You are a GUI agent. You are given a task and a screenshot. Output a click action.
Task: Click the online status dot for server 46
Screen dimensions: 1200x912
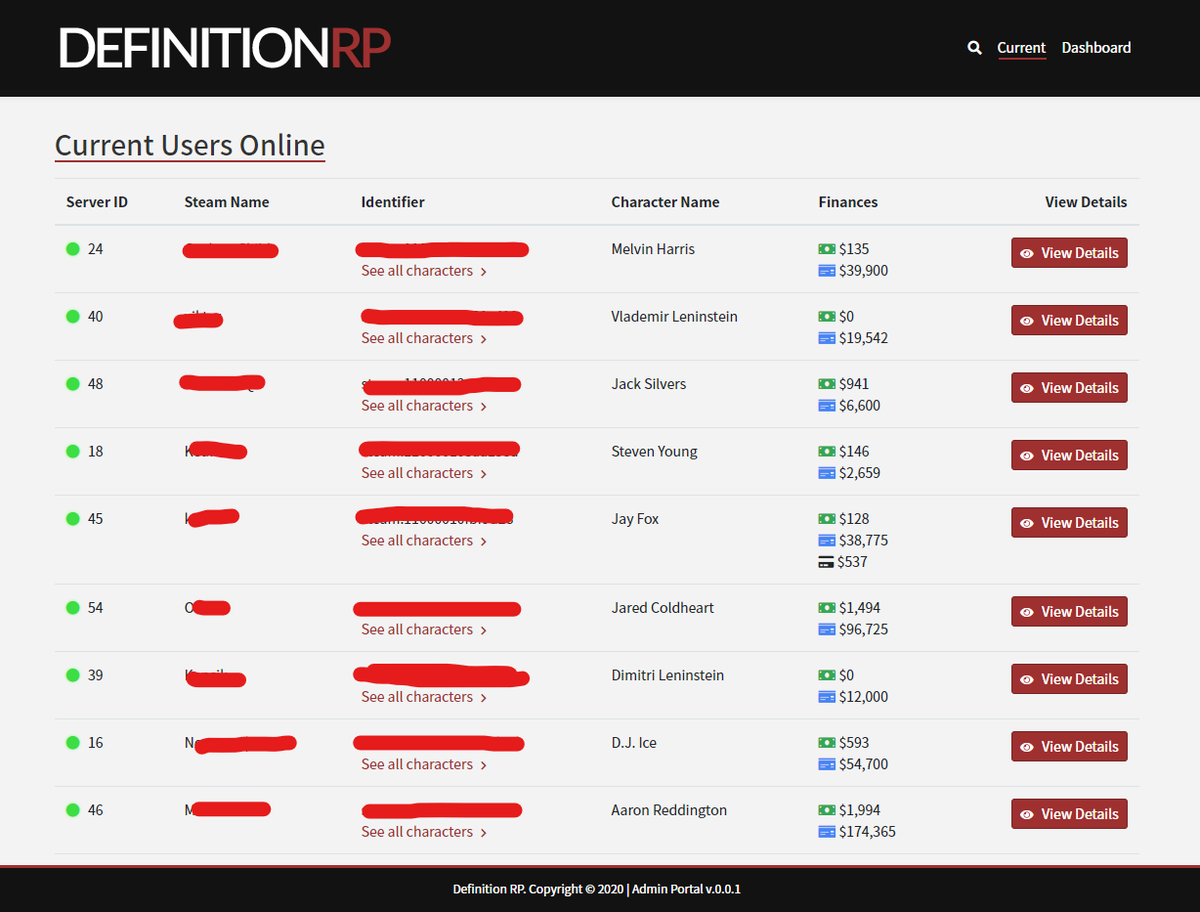[73, 810]
